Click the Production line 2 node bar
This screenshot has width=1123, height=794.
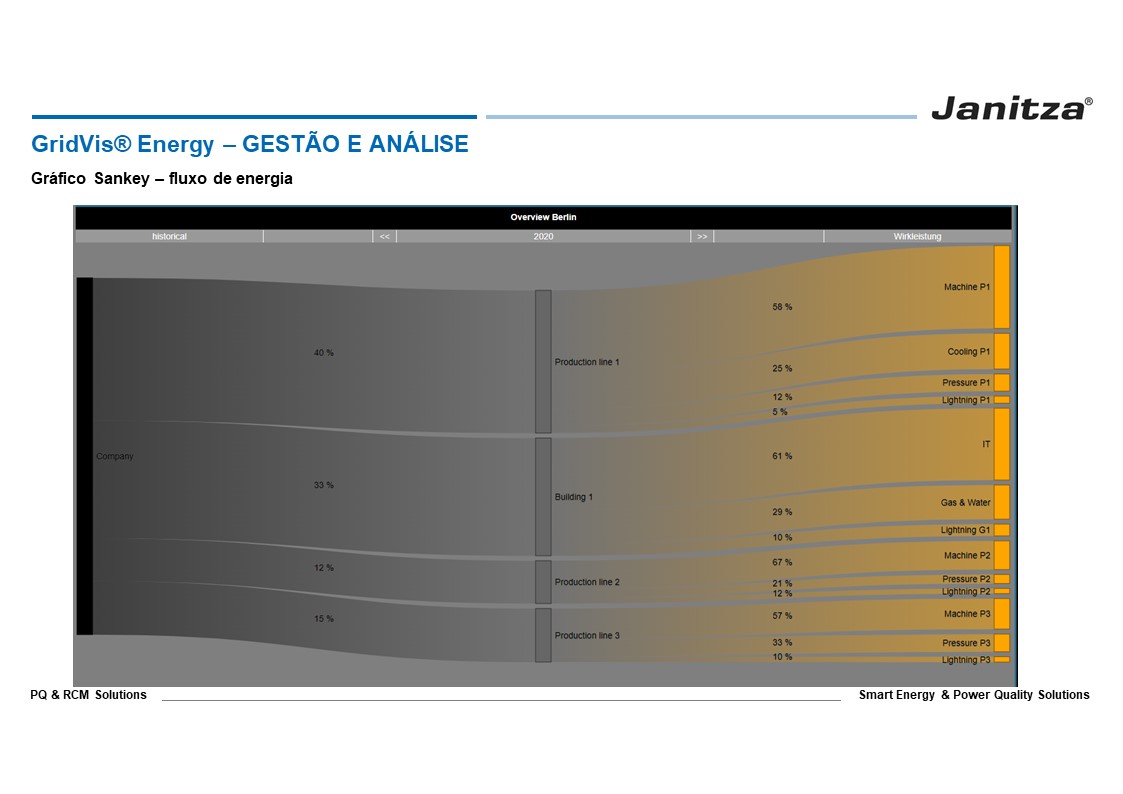click(x=543, y=582)
